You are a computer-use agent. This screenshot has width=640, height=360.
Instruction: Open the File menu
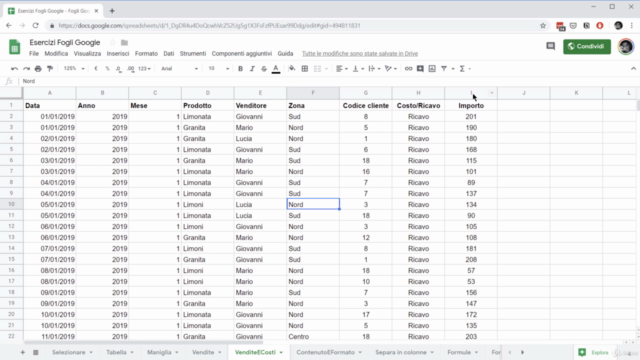[34, 53]
